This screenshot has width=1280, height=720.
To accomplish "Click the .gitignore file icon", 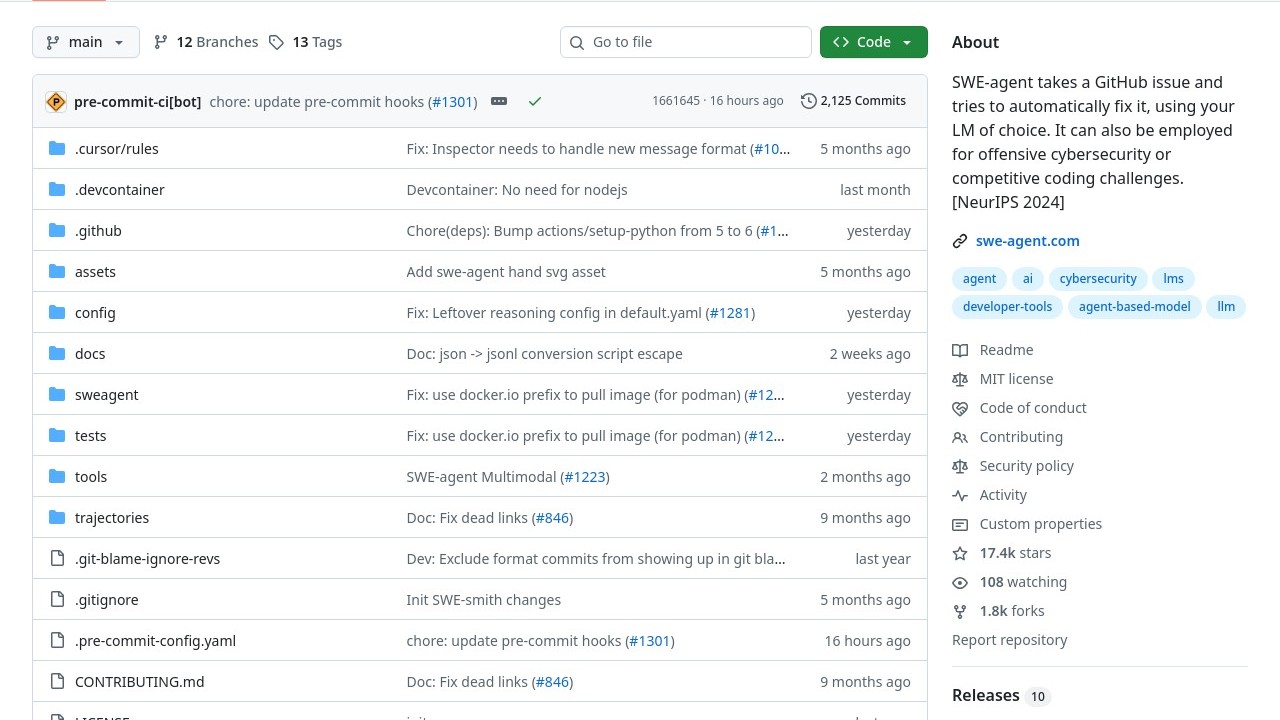I will coord(57,600).
